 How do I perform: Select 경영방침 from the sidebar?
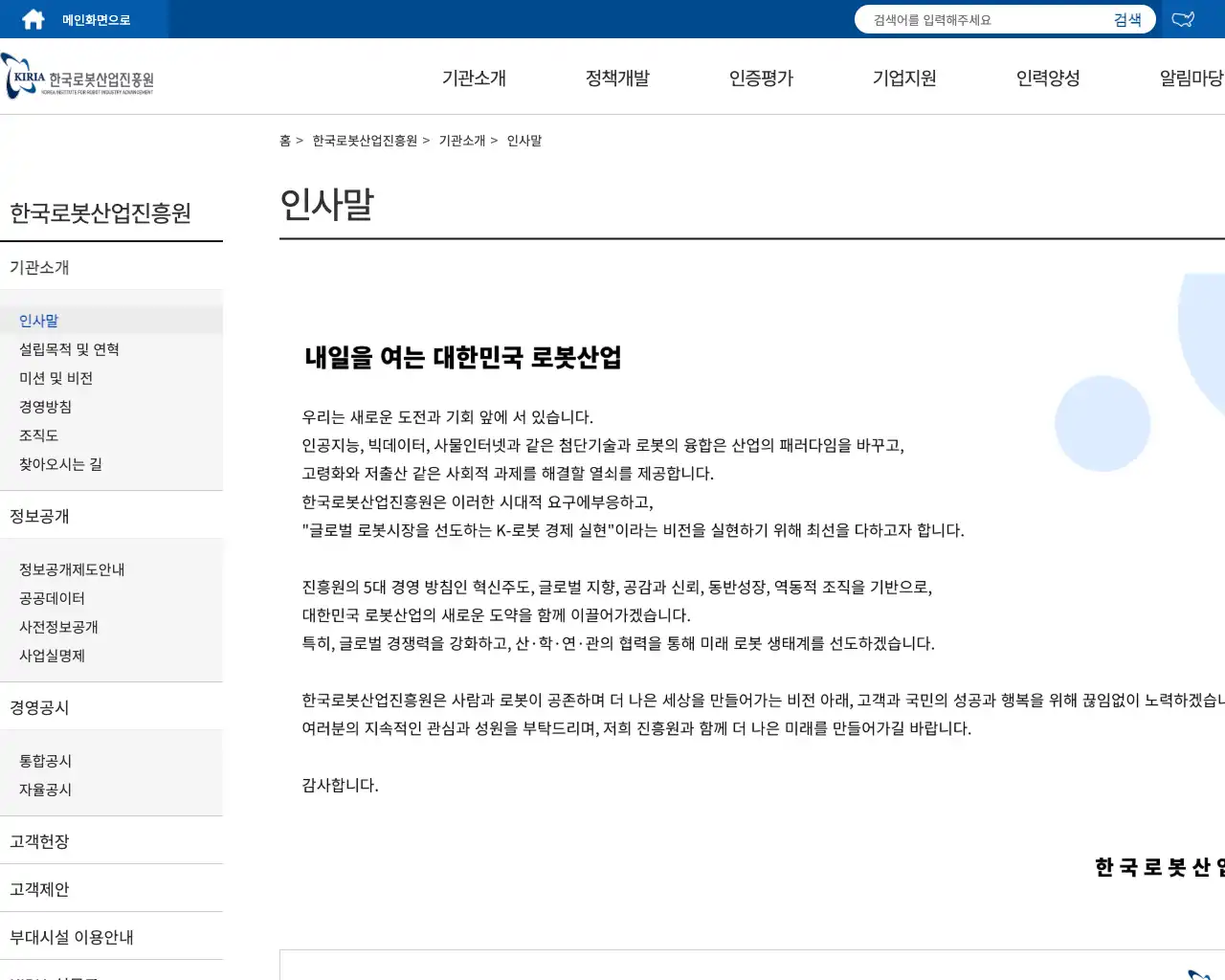(45, 406)
